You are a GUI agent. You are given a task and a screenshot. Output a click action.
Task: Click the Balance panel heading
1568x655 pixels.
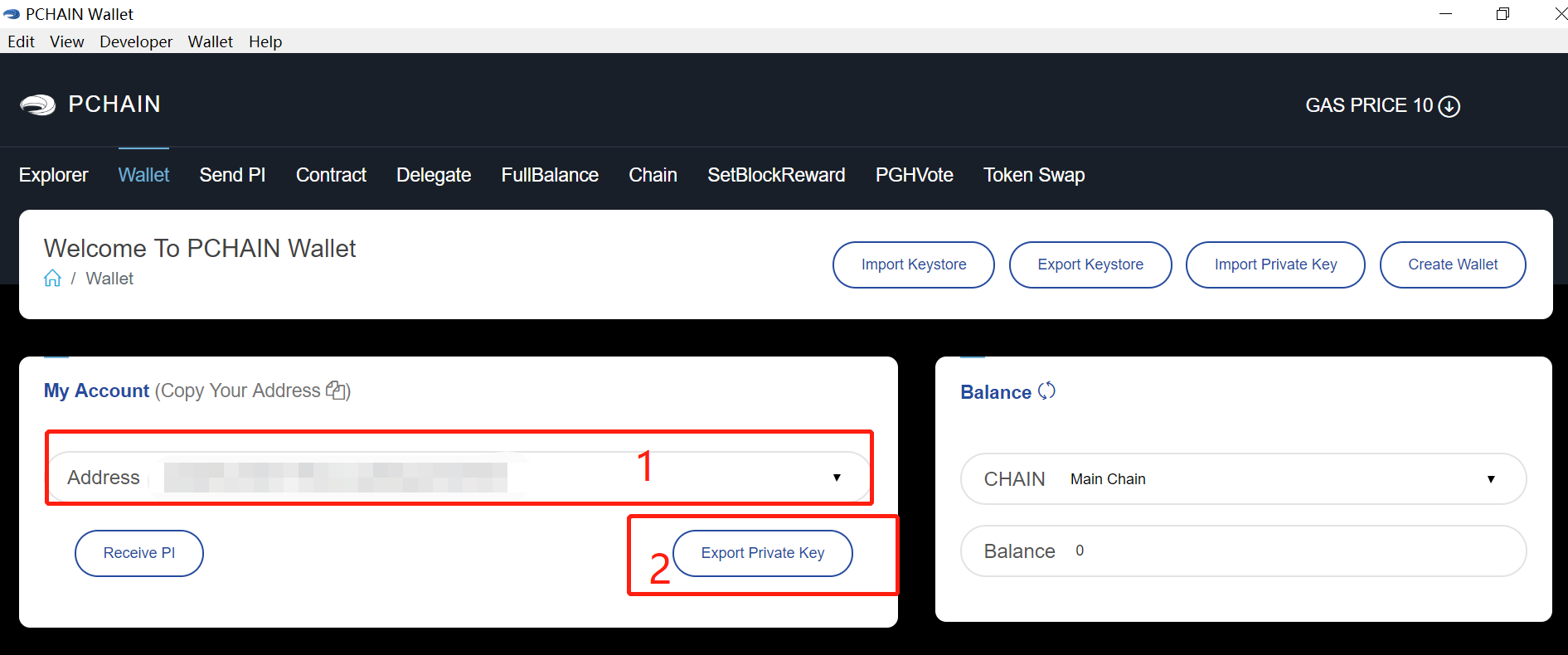point(996,392)
